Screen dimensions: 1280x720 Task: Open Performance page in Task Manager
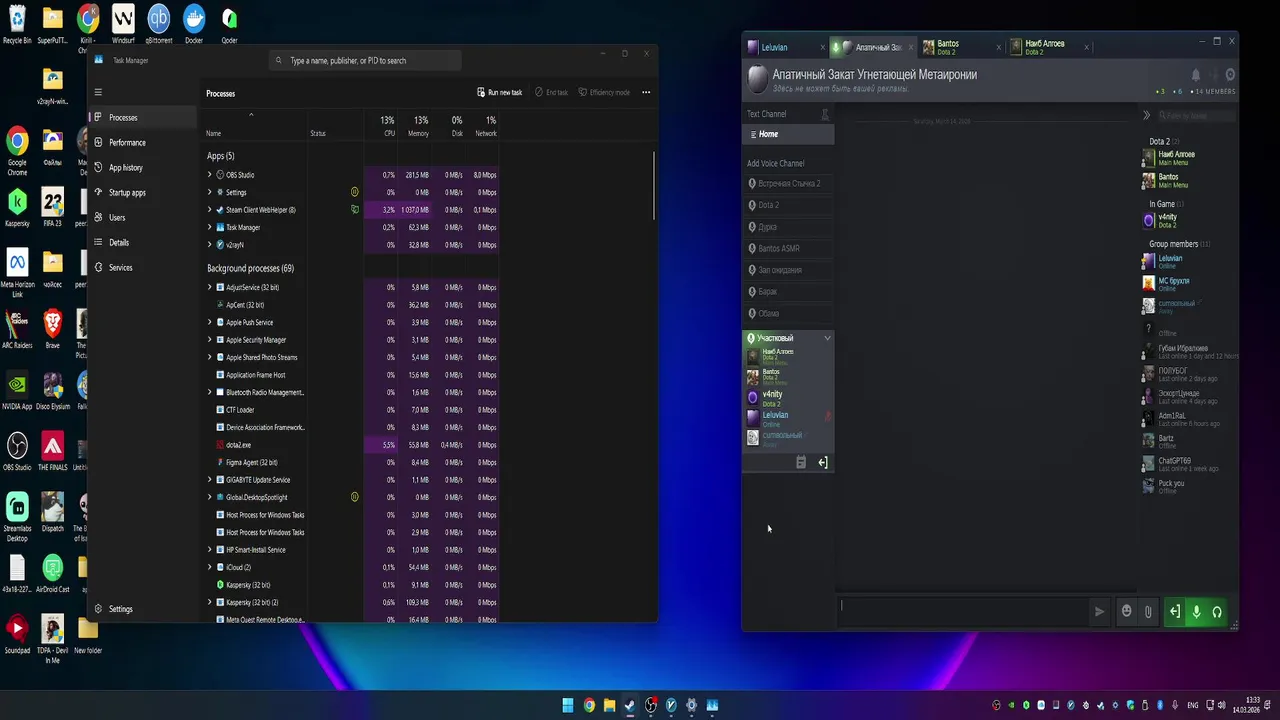143,142
